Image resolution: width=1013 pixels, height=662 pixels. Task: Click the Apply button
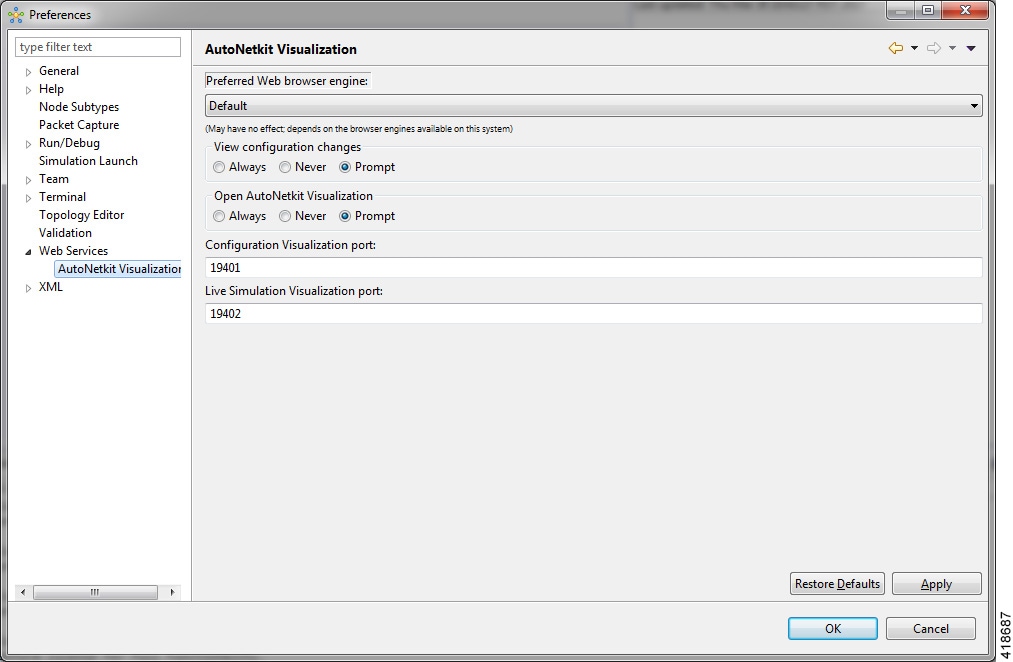pyautogui.click(x=937, y=584)
